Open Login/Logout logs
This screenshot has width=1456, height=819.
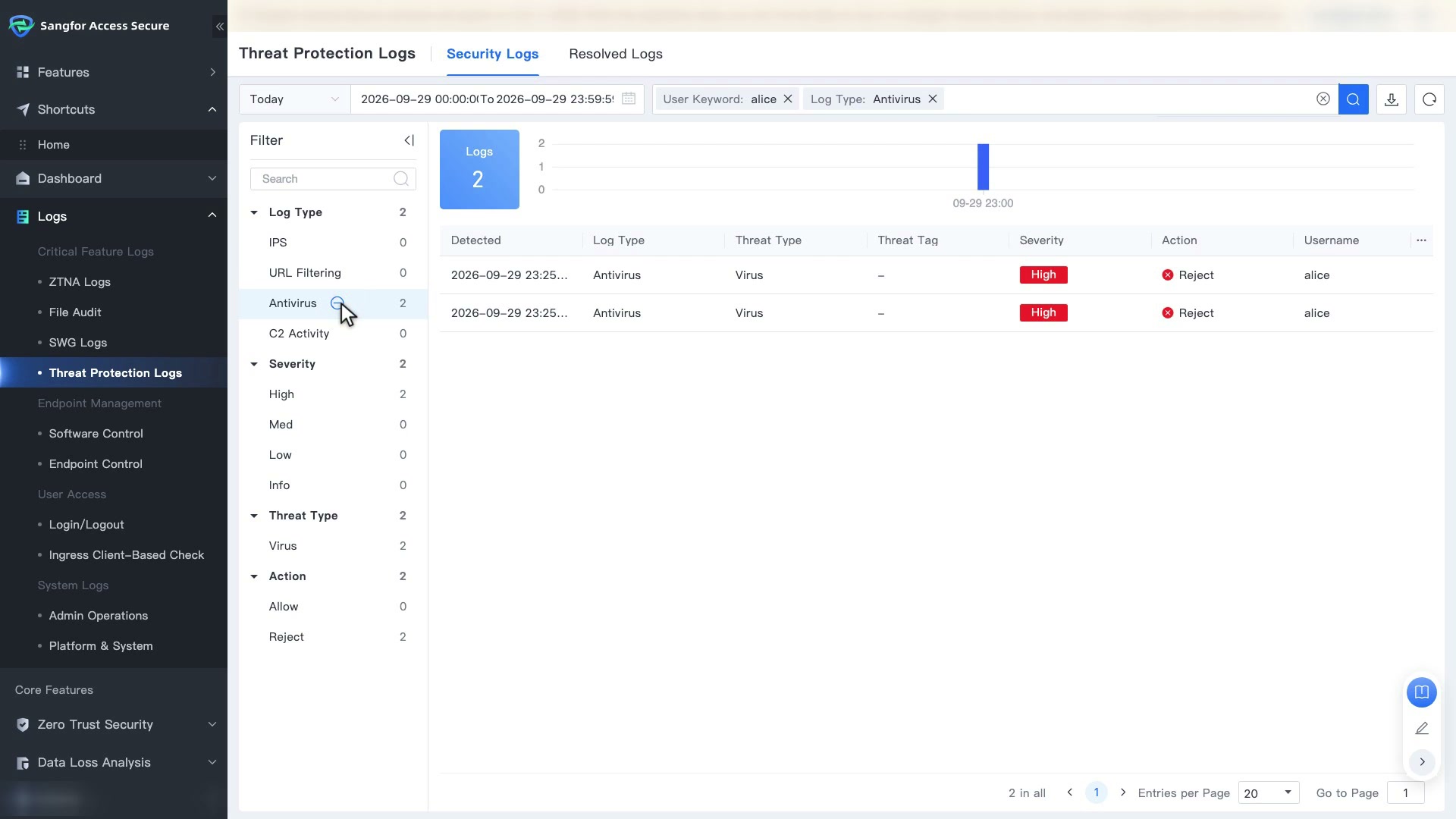coord(86,524)
